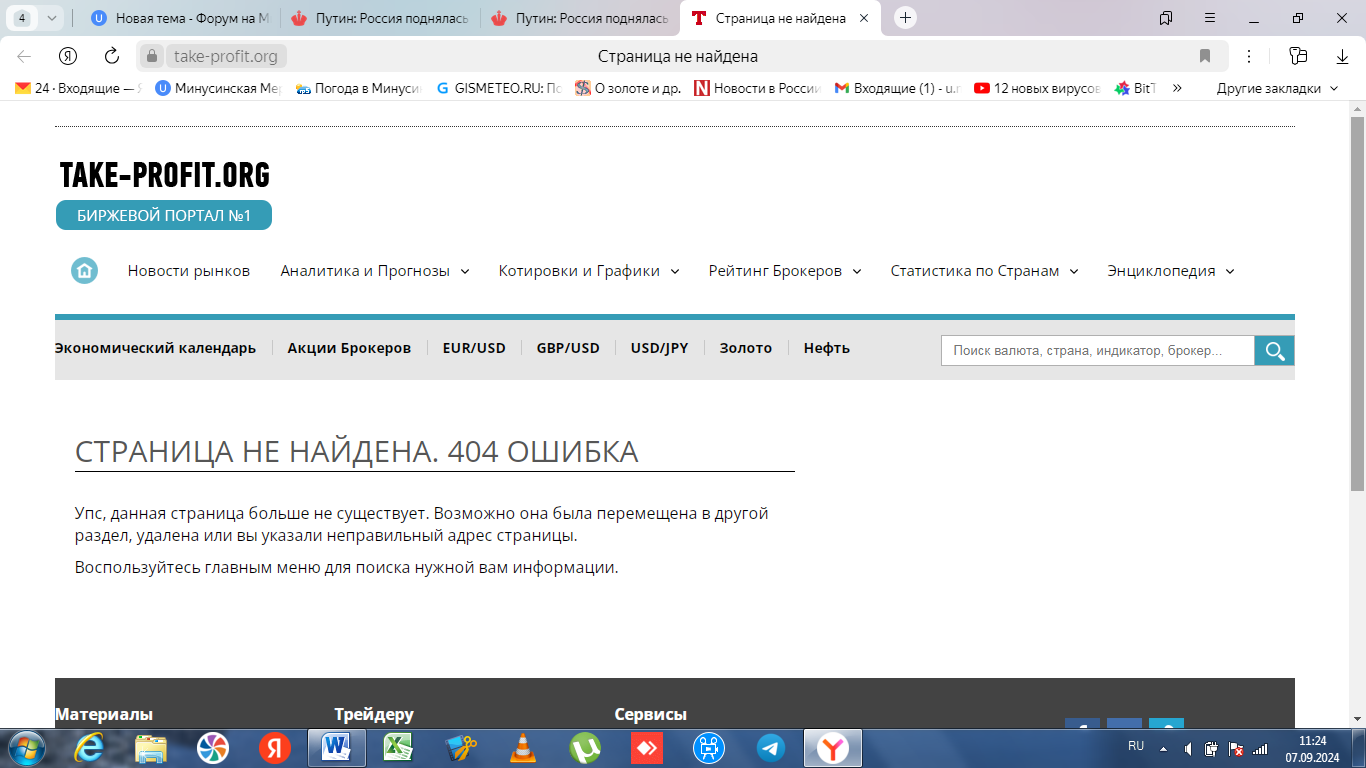Open the browser three-dot menu
This screenshot has height=768, width=1366.
click(x=1249, y=56)
